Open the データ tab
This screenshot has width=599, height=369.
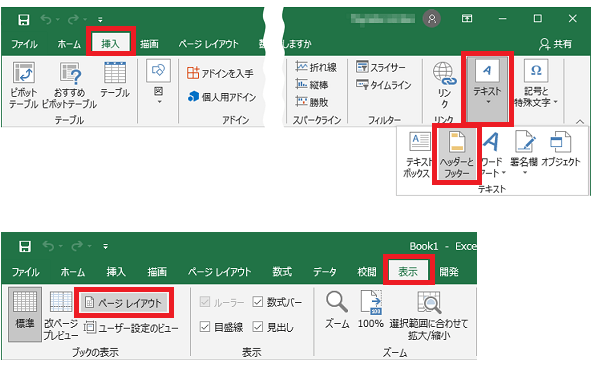click(325, 272)
